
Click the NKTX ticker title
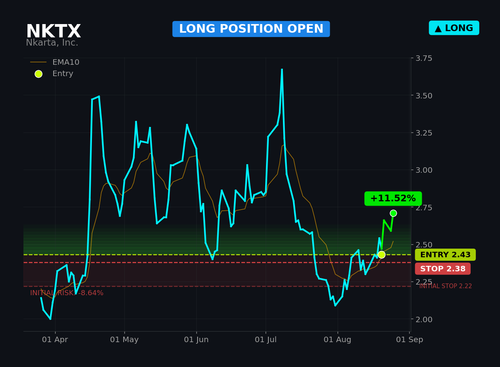[x=53, y=31]
